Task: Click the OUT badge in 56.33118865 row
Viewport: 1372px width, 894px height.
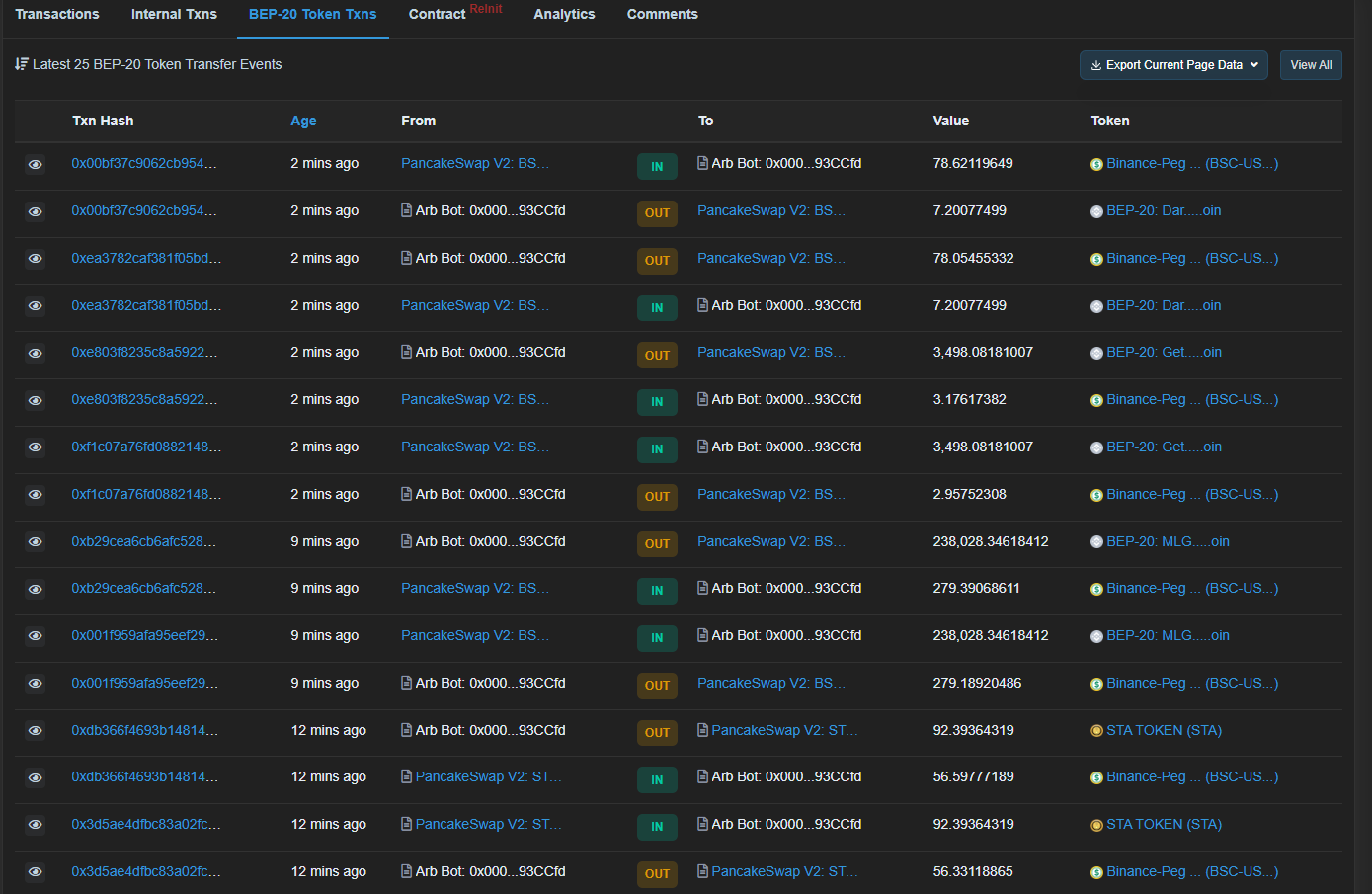Action: (657, 873)
